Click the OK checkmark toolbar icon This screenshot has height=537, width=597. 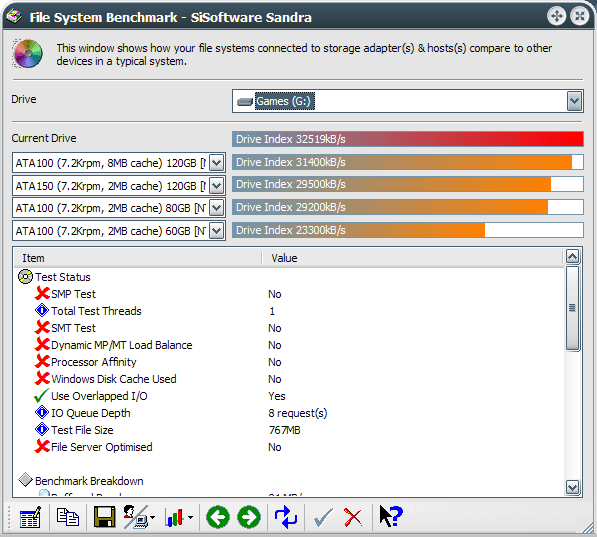pos(323,517)
